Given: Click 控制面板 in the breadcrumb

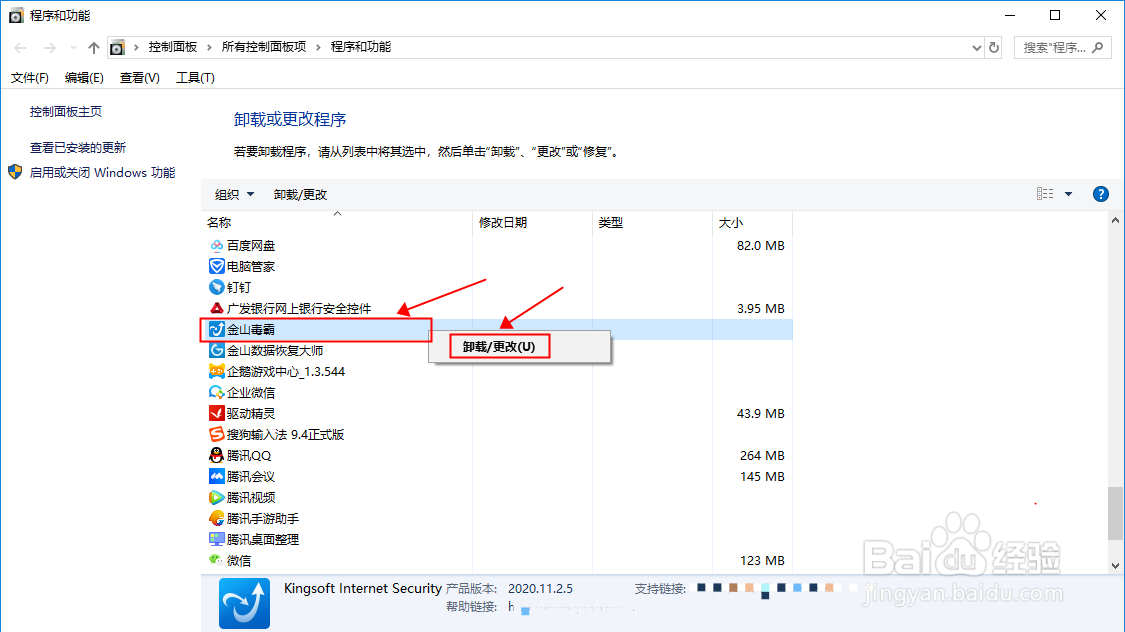Looking at the screenshot, I should (172, 47).
